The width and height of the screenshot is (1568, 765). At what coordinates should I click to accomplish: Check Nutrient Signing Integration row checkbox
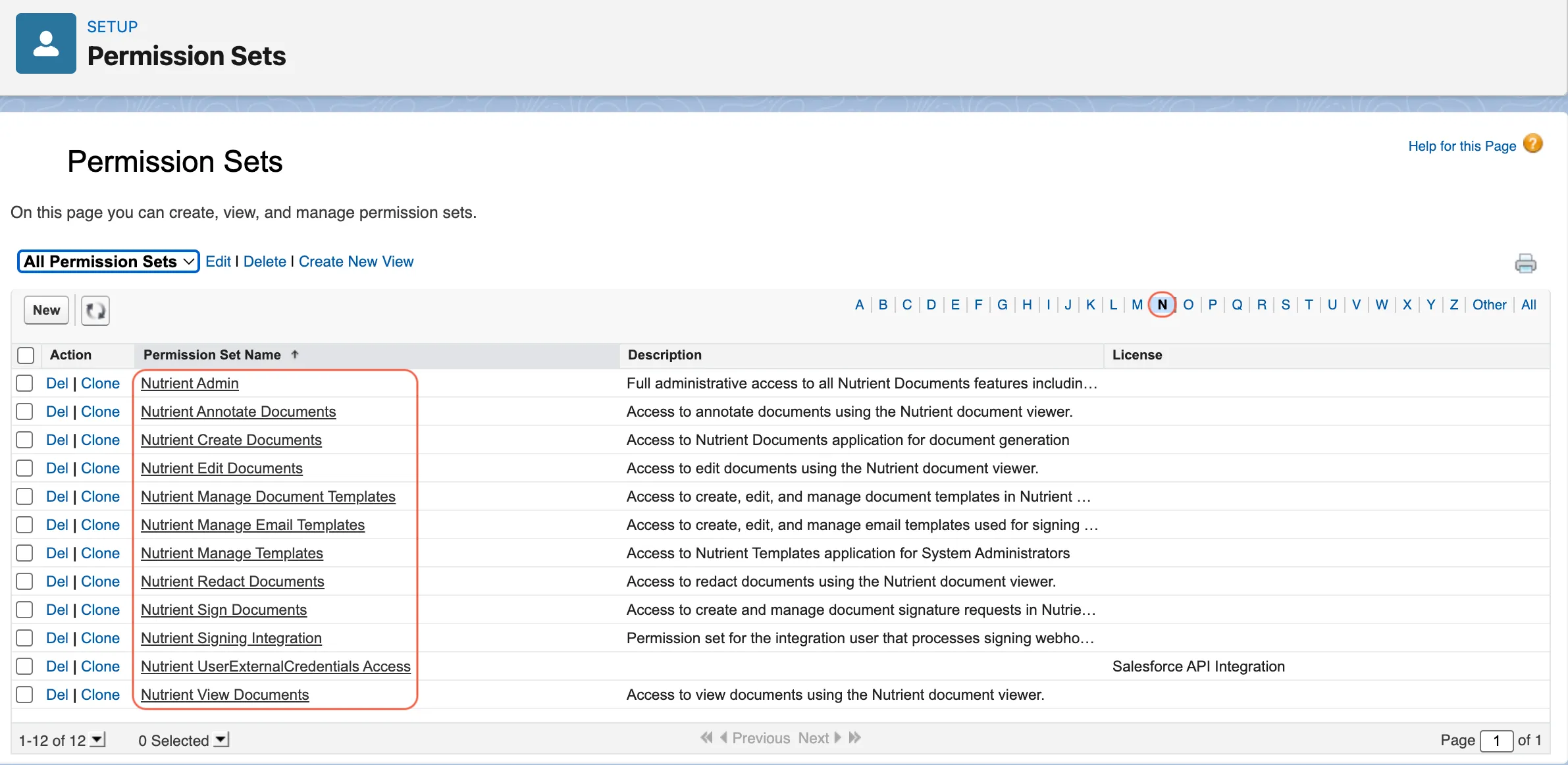[x=24, y=638]
